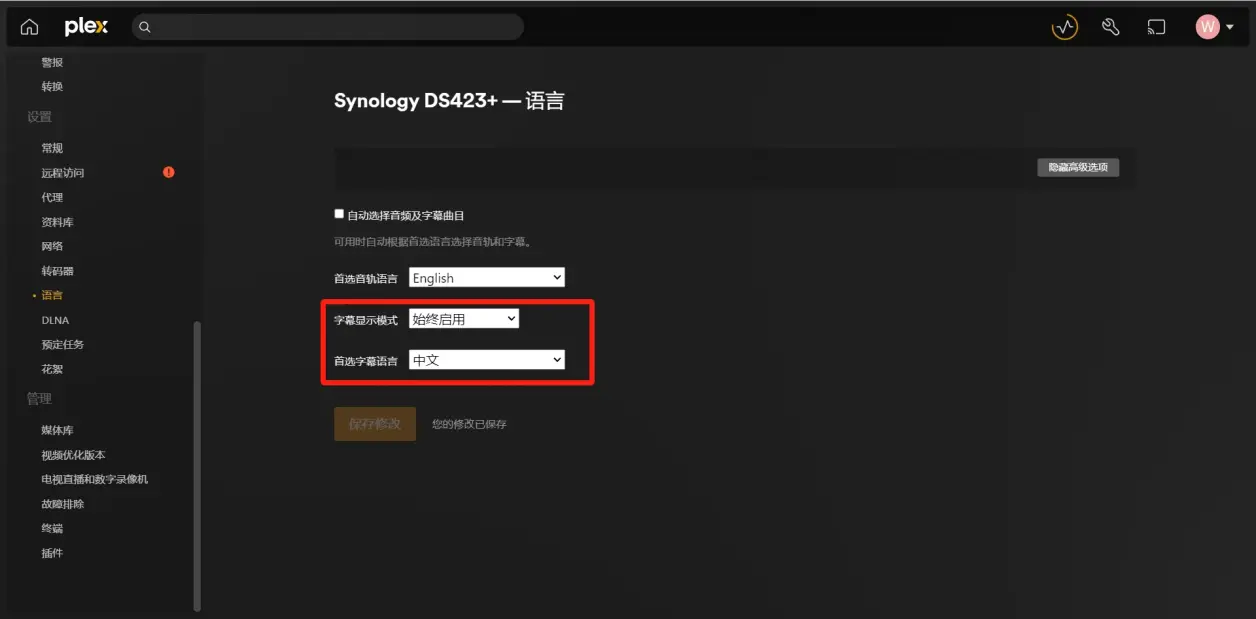Viewport: 1256px width, 619px height.
Task: Open 插件 in the sidebar
Action: (52, 553)
